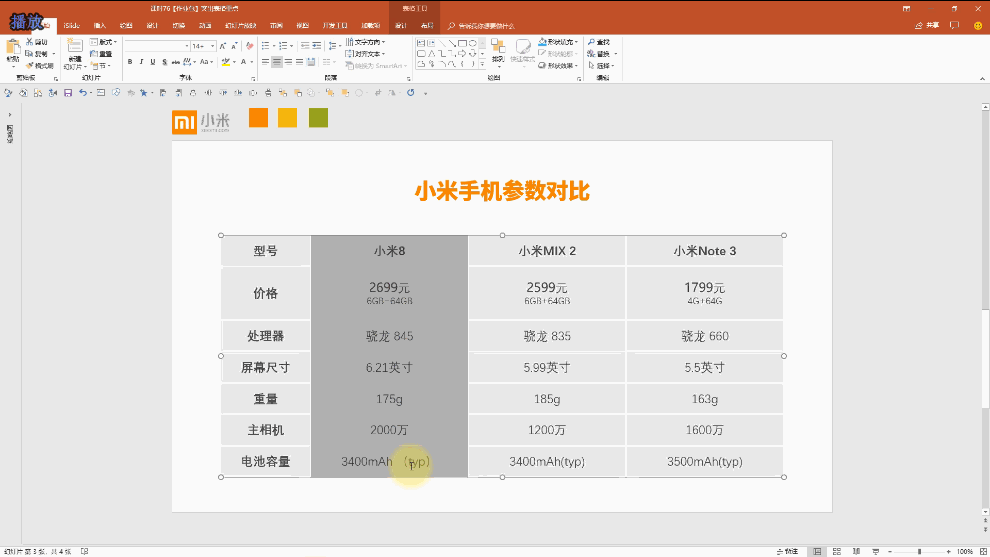The image size is (990, 557).
Task: Click the blue star animation icon in quick toolbar
Action: [144, 92]
